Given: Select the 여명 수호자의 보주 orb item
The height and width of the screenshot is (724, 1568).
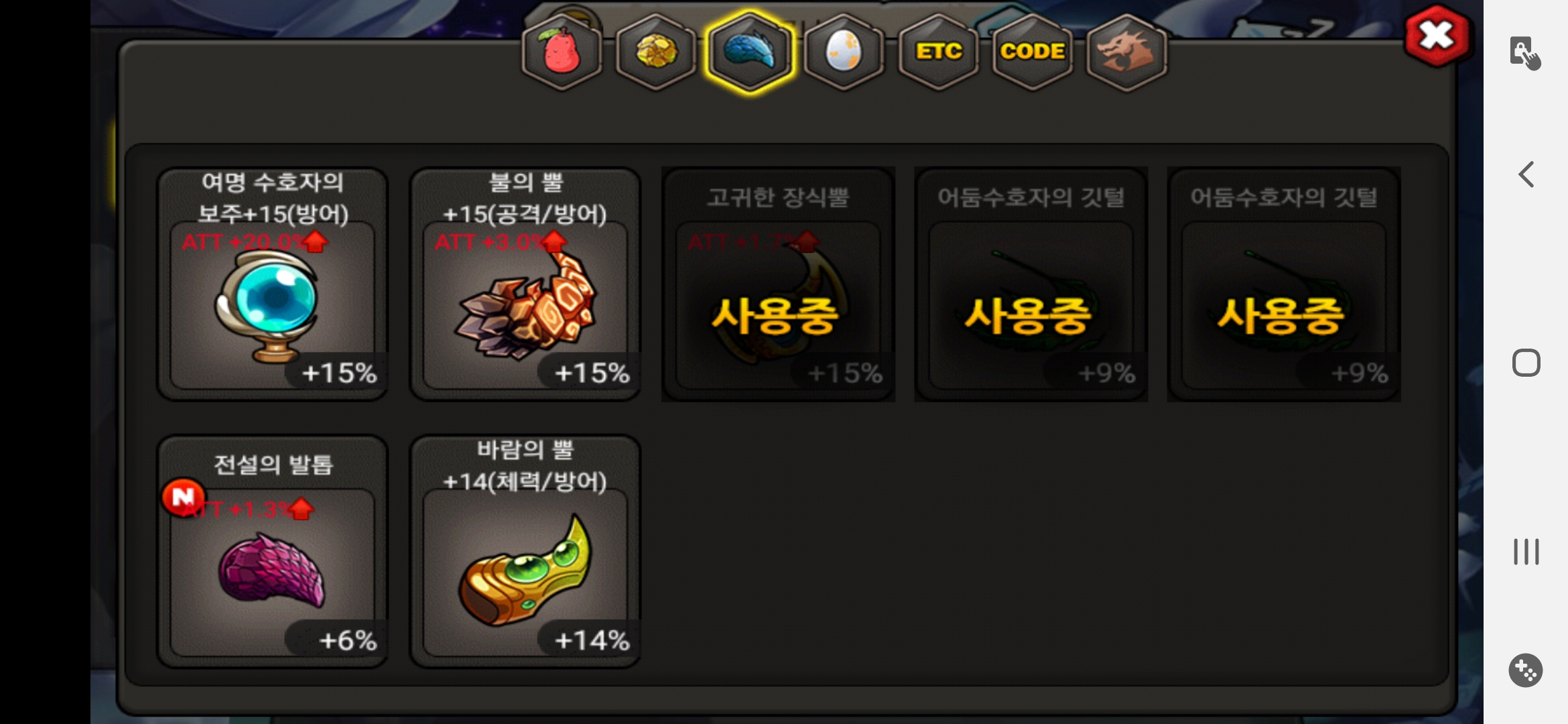Looking at the screenshot, I should coord(273,284).
